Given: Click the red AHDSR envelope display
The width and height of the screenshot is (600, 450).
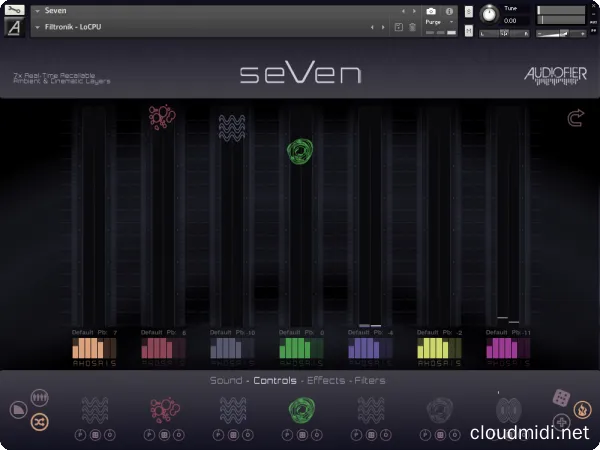Looking at the screenshot, I should (163, 348).
